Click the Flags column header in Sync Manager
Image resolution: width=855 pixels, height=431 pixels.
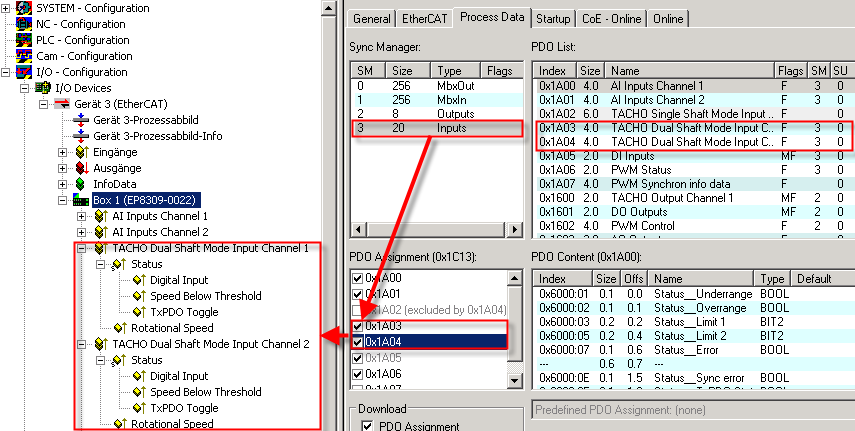pyautogui.click(x=501, y=70)
